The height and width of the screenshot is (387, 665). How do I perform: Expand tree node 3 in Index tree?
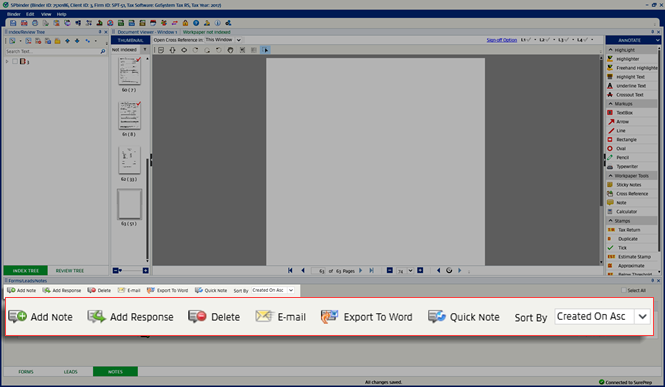click(x=7, y=61)
